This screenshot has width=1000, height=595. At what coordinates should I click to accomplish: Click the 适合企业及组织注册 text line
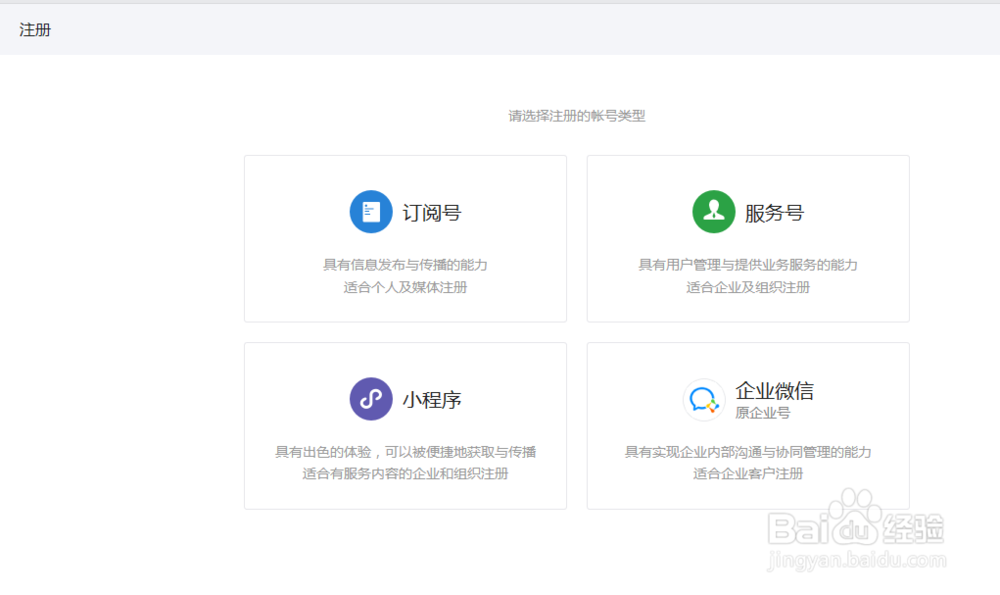748,288
